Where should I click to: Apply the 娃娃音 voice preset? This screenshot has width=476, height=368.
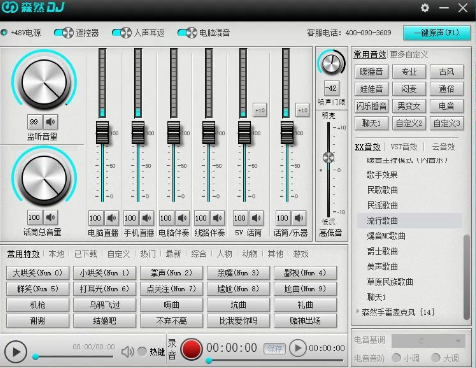371,89
